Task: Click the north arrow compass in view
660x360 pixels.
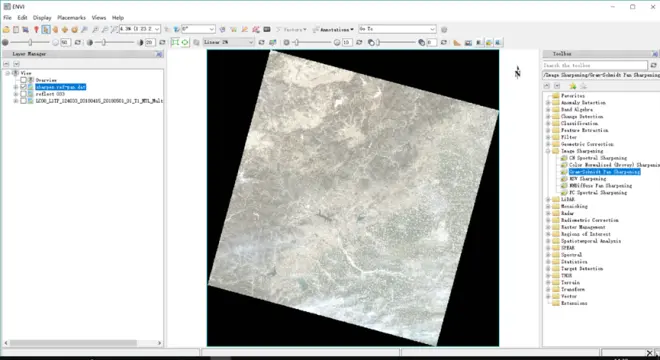Action: (517, 72)
